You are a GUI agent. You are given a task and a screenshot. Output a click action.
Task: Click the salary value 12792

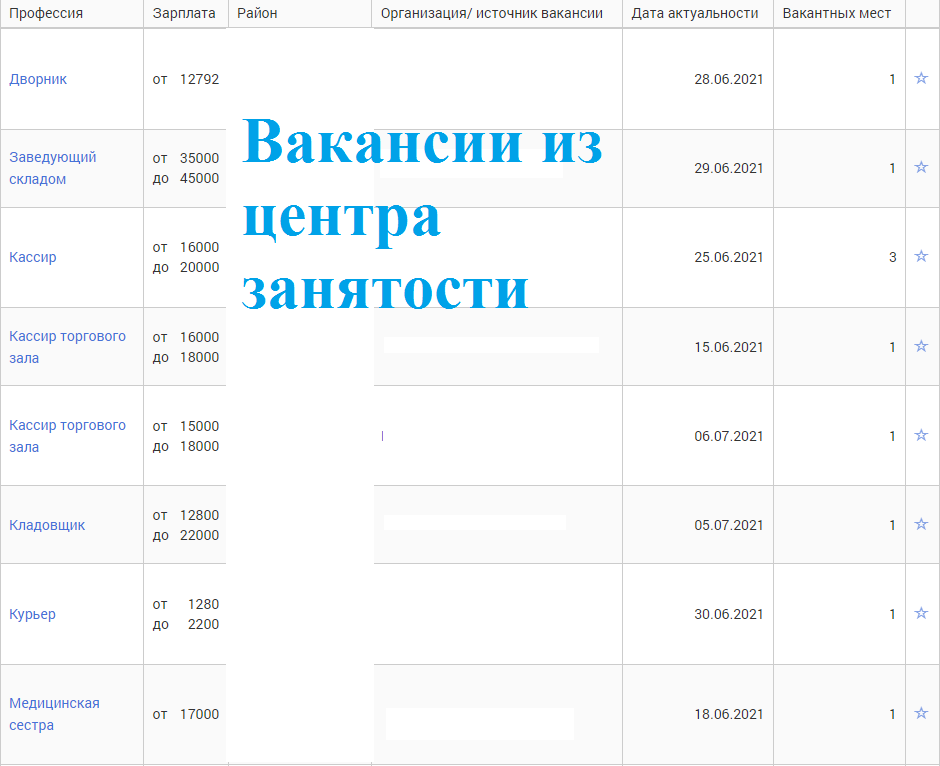click(199, 79)
